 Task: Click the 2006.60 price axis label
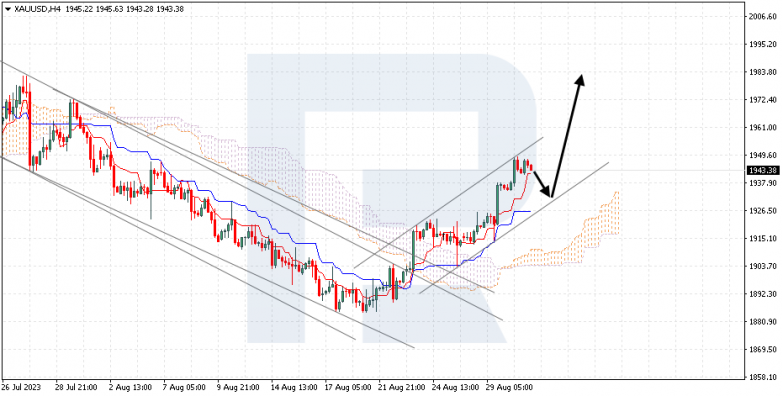point(763,16)
